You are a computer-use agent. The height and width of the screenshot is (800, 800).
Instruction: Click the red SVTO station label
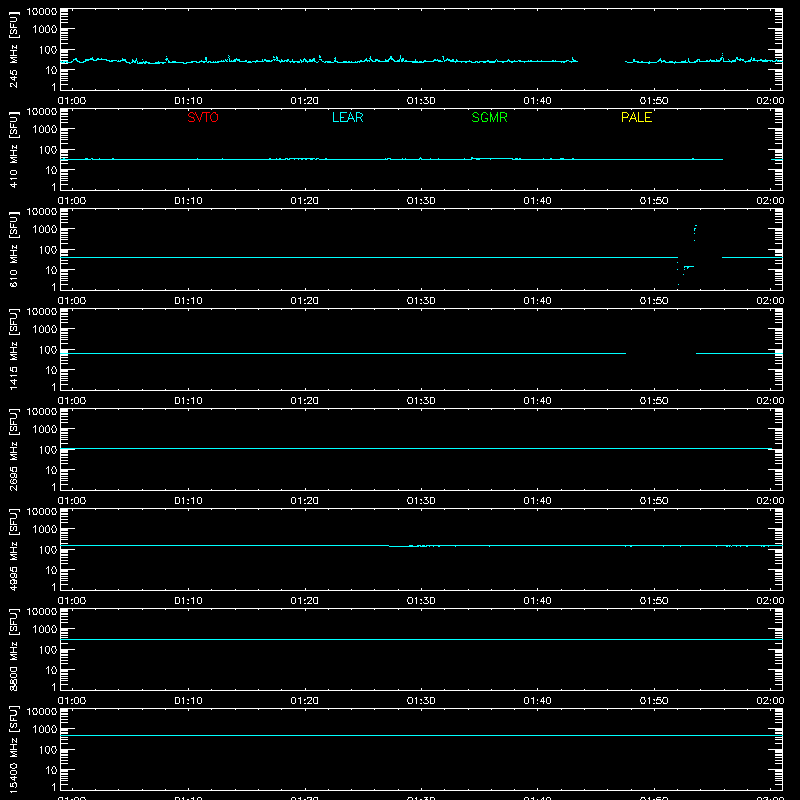(x=203, y=117)
